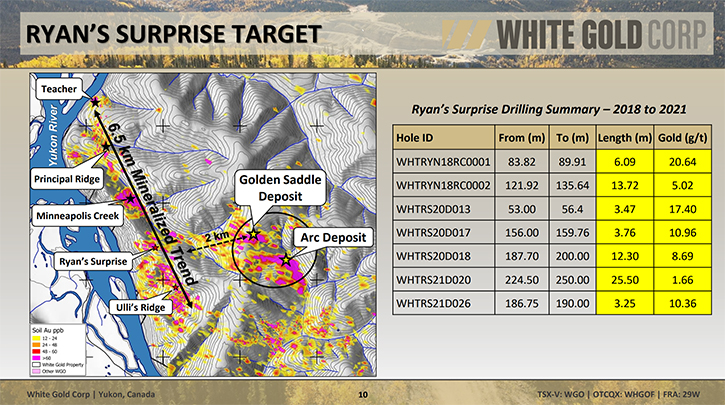725x405 pixels.
Task: Select cell WHTRS21D026
Action: tap(443, 303)
